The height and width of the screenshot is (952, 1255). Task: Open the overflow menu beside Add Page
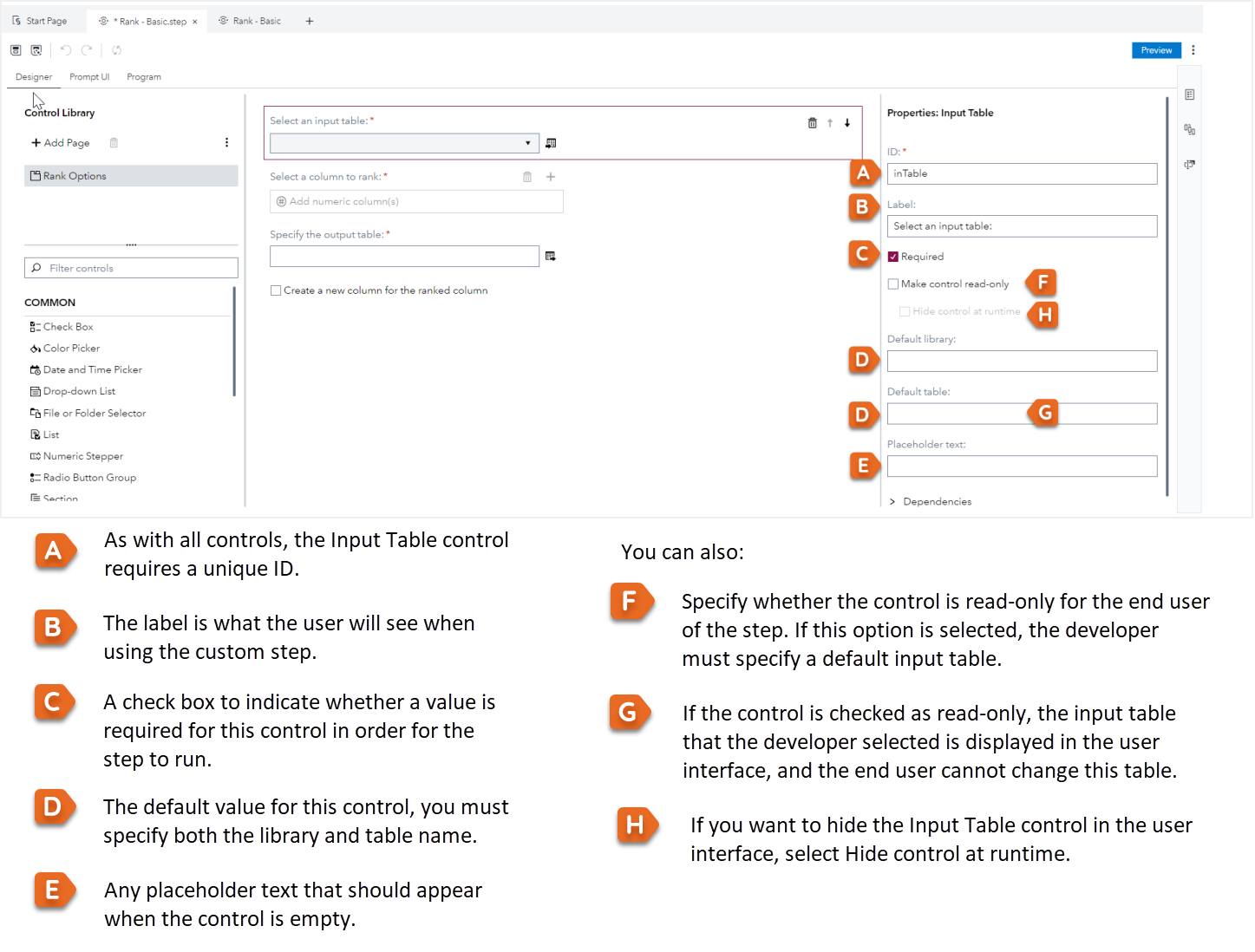226,142
